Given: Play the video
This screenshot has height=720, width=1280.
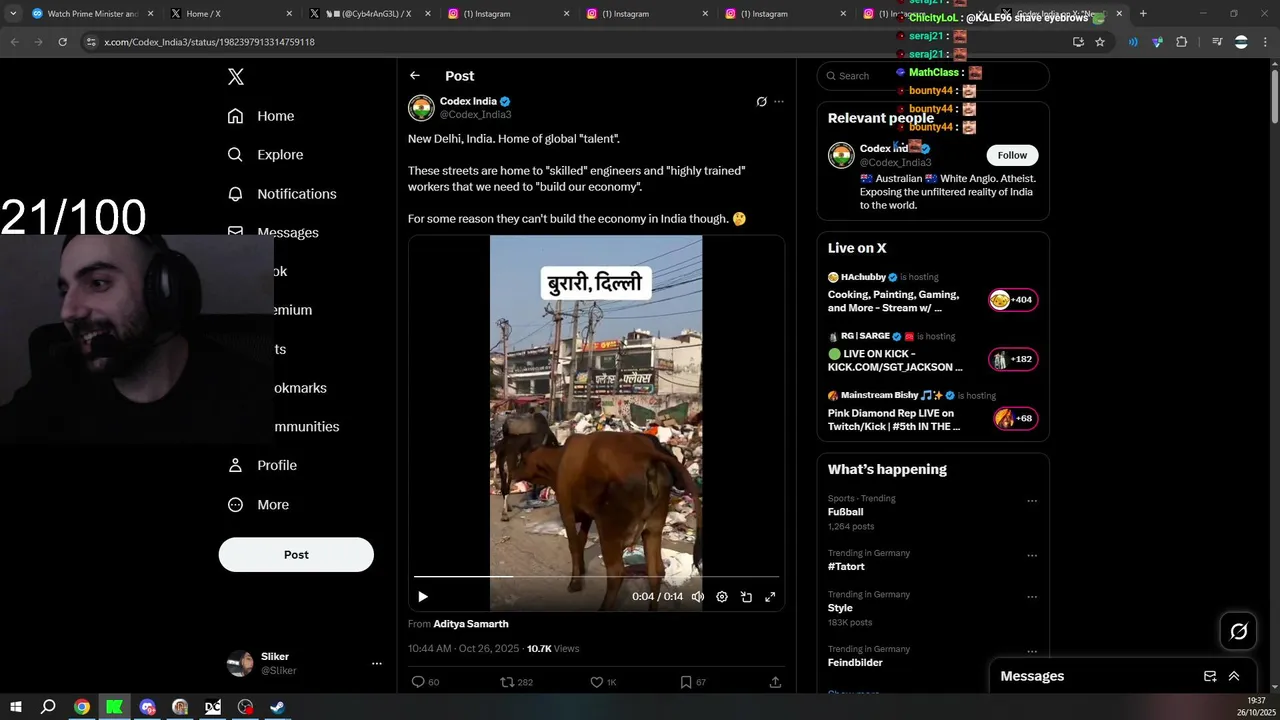Looking at the screenshot, I should tap(423, 597).
